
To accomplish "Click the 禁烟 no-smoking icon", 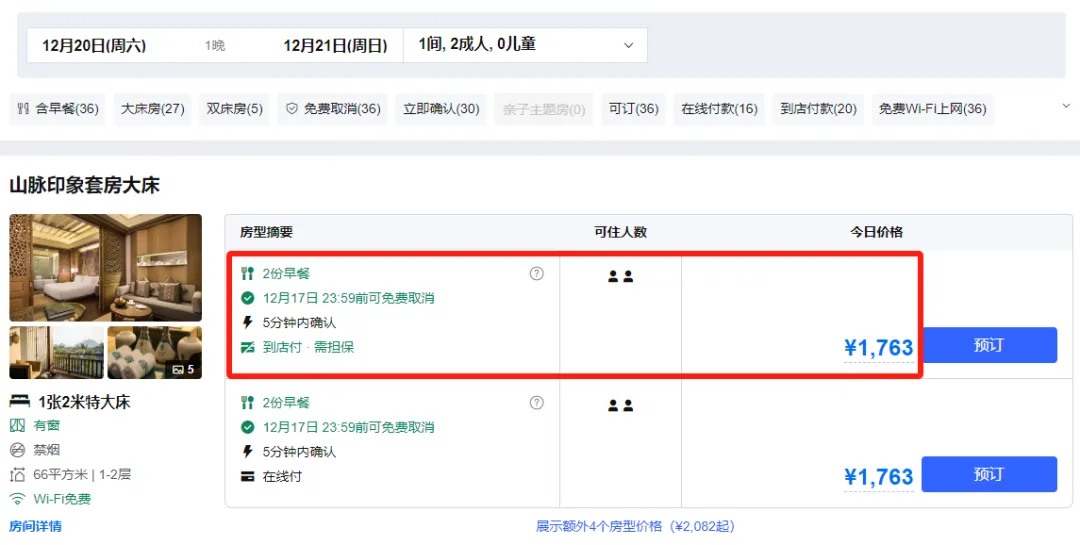I will (17, 450).
